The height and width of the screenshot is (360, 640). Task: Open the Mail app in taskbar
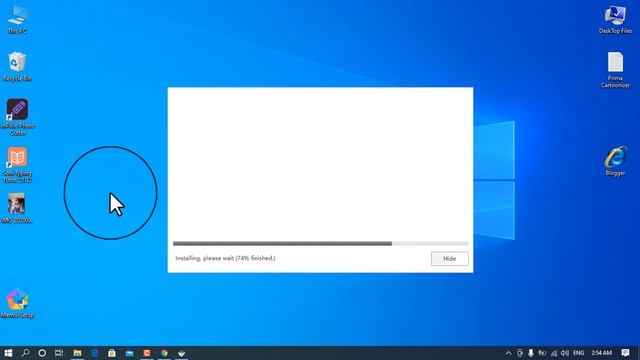(129, 353)
